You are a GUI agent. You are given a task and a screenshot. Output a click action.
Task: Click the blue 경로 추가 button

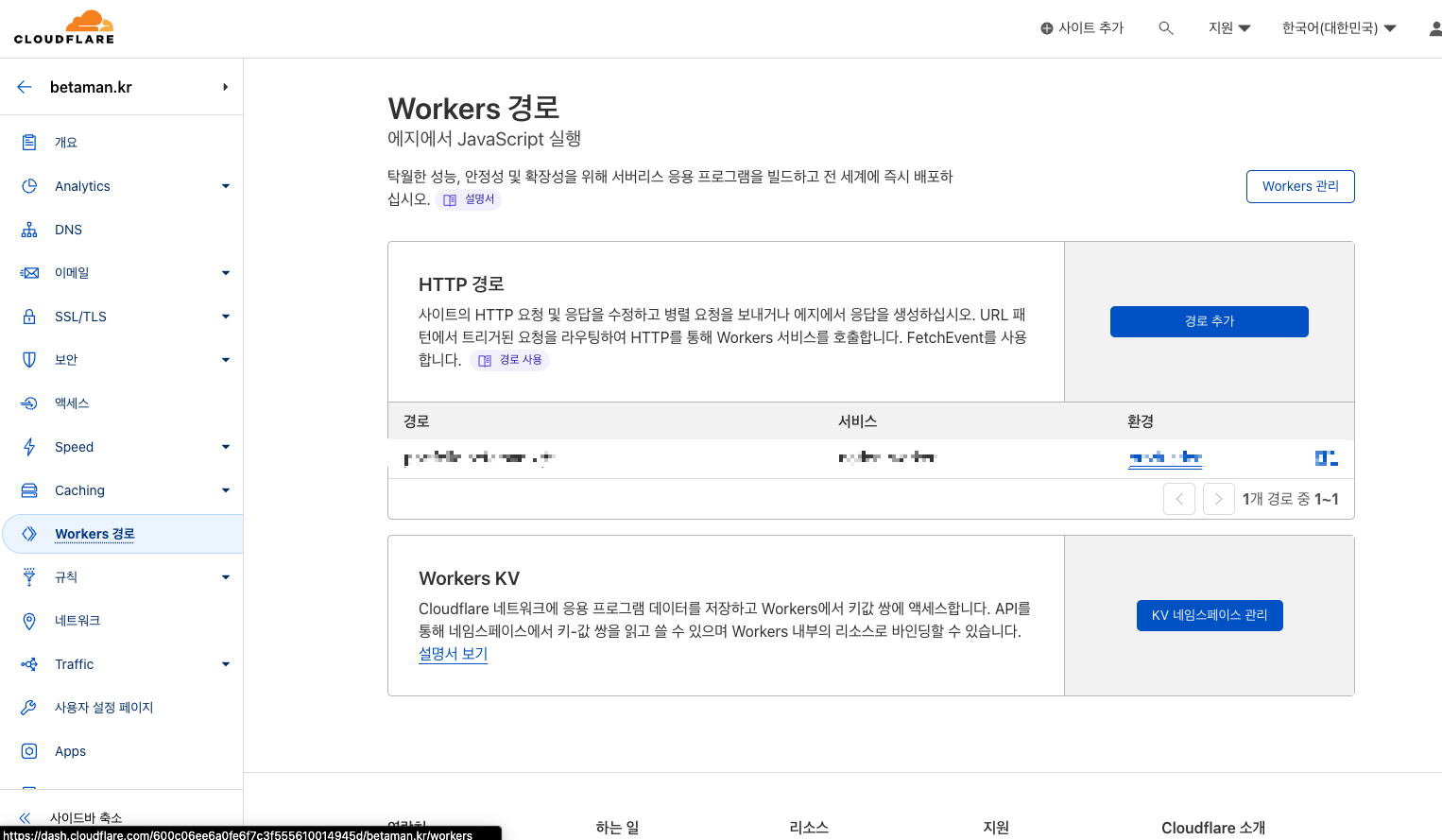coord(1210,321)
